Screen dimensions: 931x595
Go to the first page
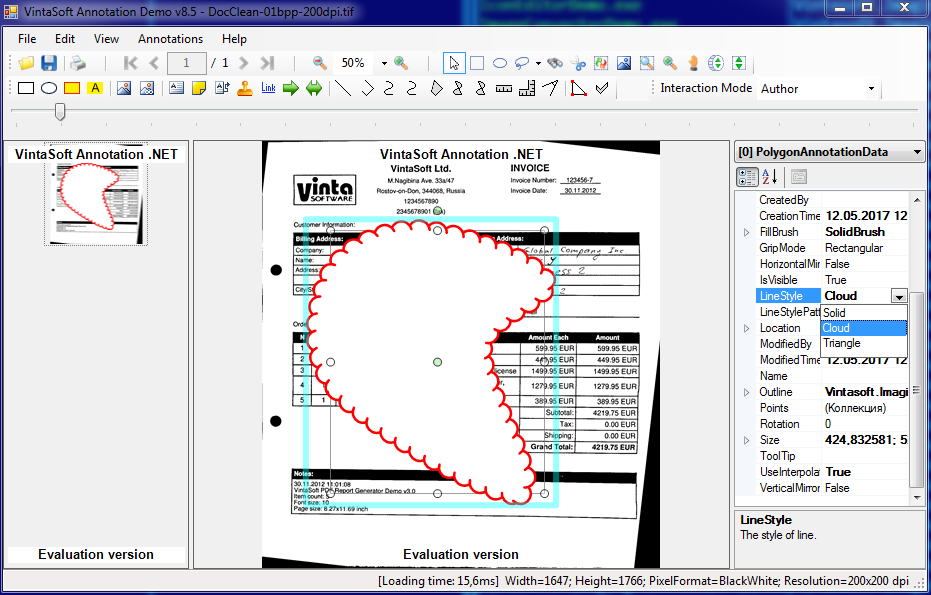click(131, 63)
